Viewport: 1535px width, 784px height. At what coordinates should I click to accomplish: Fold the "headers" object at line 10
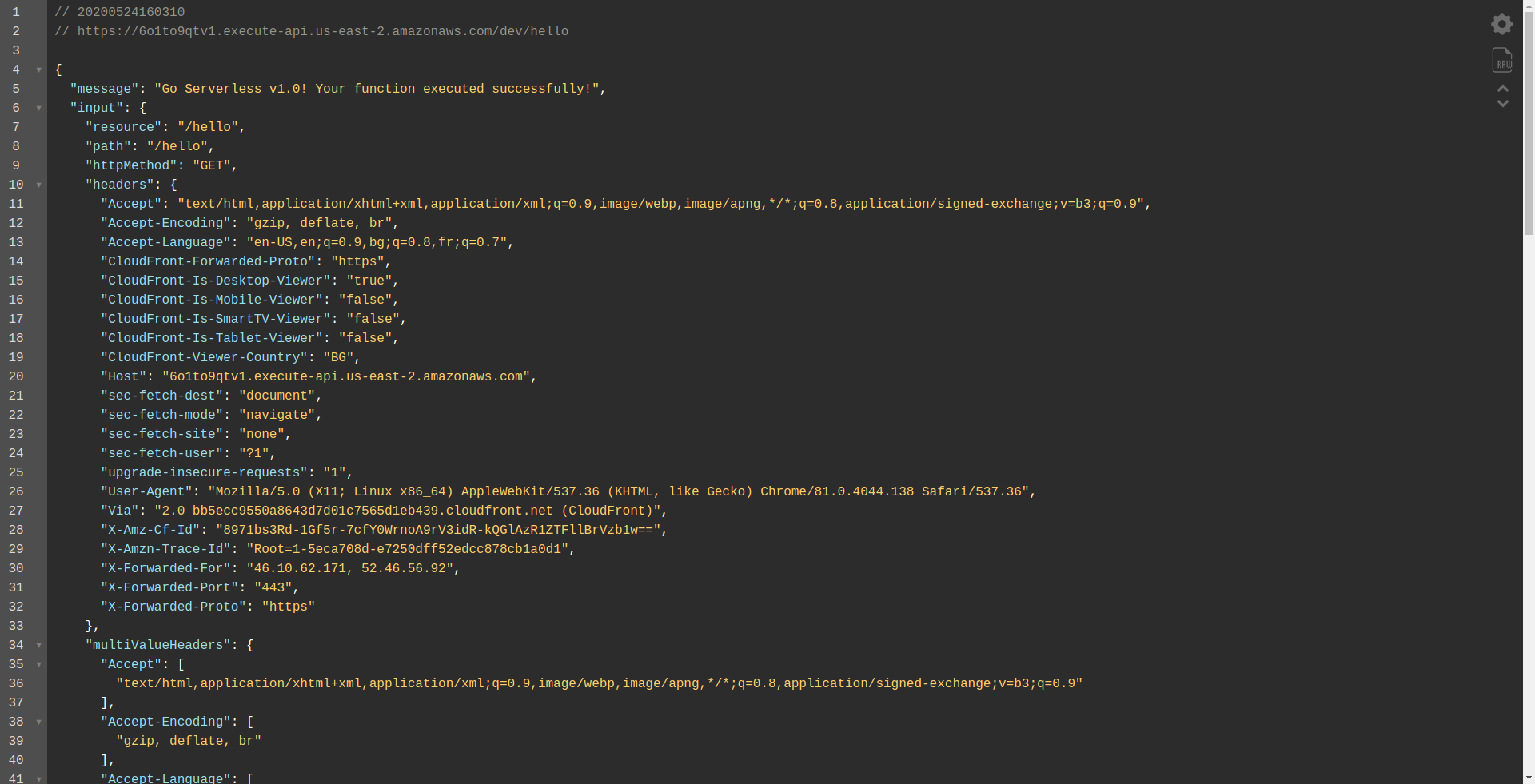click(38, 185)
